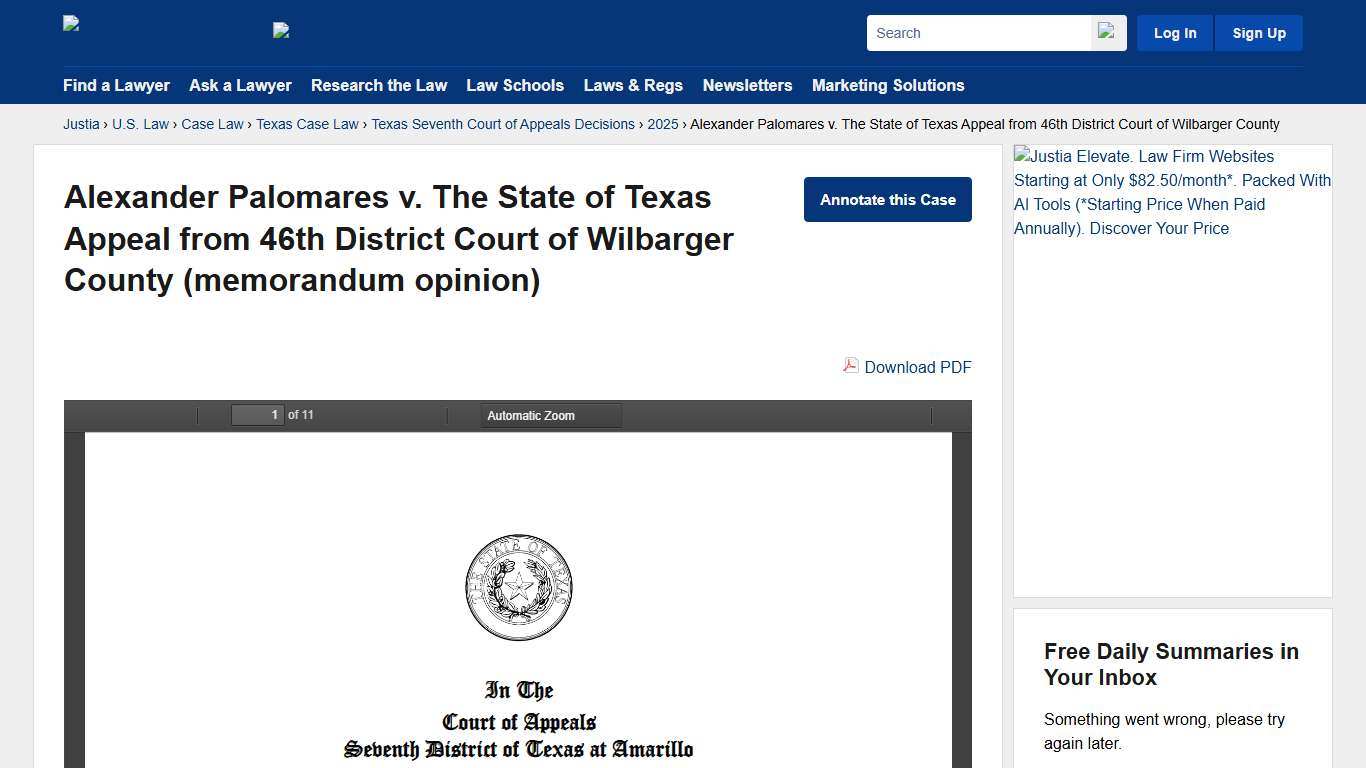Image resolution: width=1366 pixels, height=768 pixels.
Task: Click the Sign Up button
Action: coord(1258,33)
